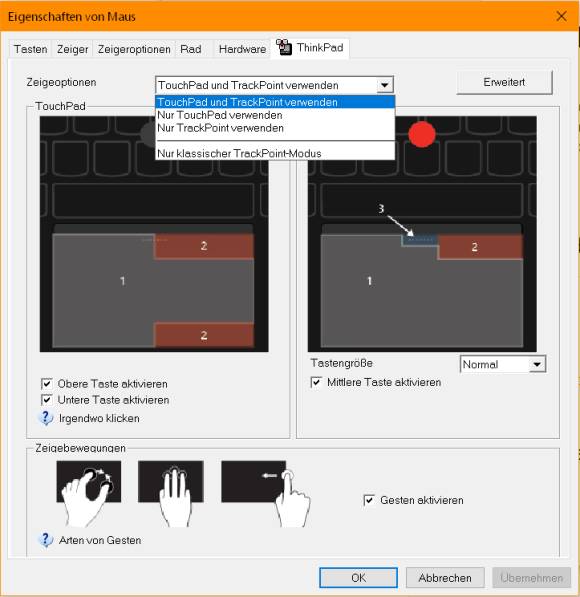Switch to the Zeigeroptionen tab
Screen dimensions: 580x597
(x=134, y=49)
